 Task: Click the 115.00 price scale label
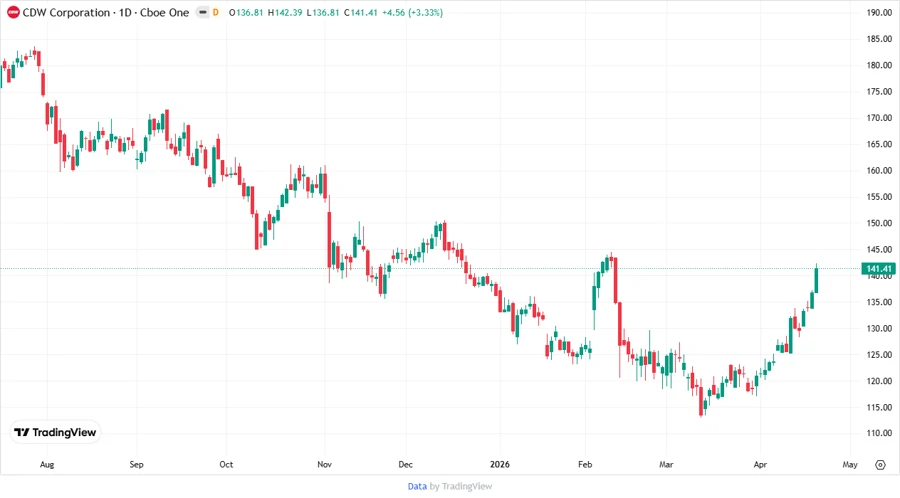point(879,407)
